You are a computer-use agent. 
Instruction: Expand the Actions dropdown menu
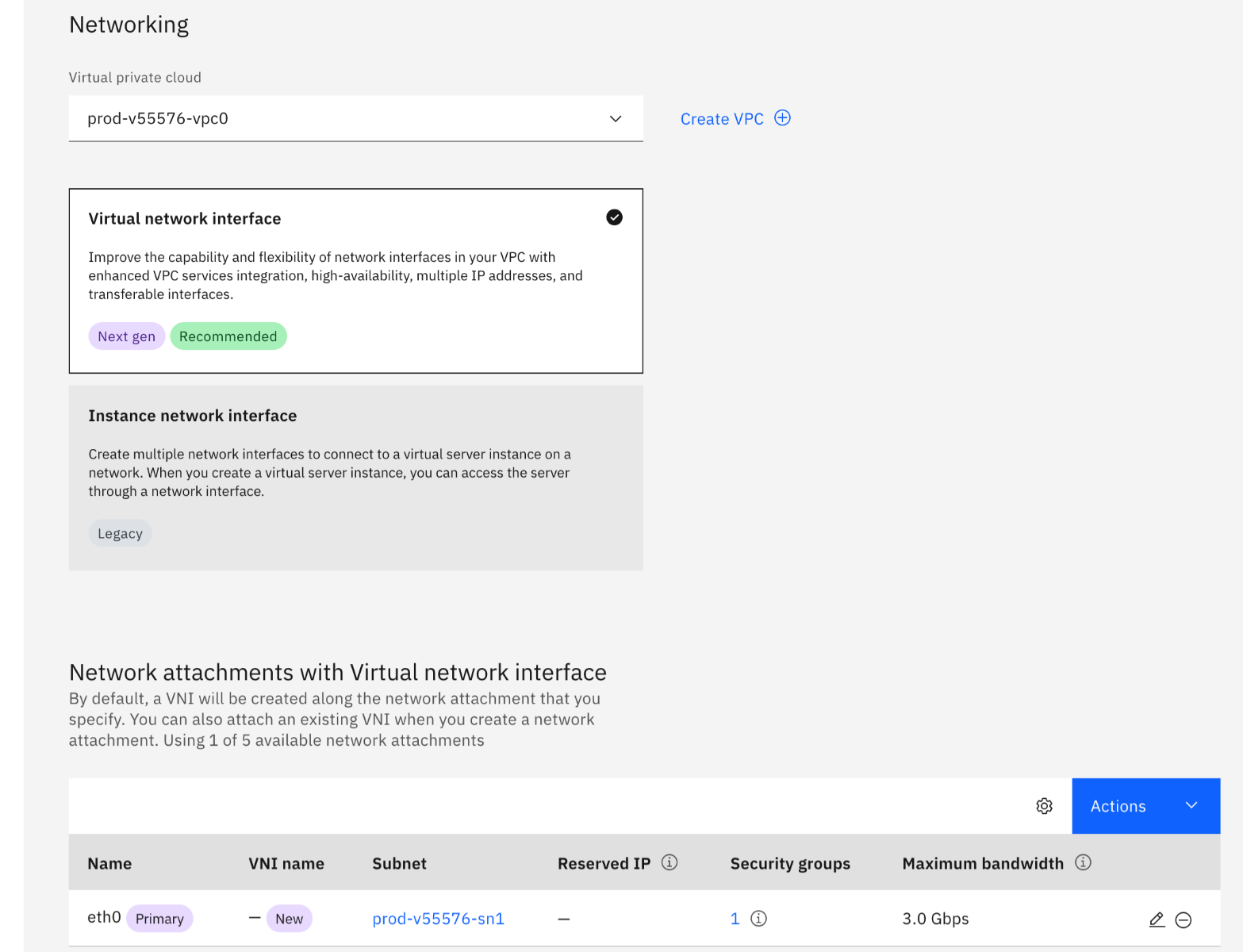point(1145,806)
